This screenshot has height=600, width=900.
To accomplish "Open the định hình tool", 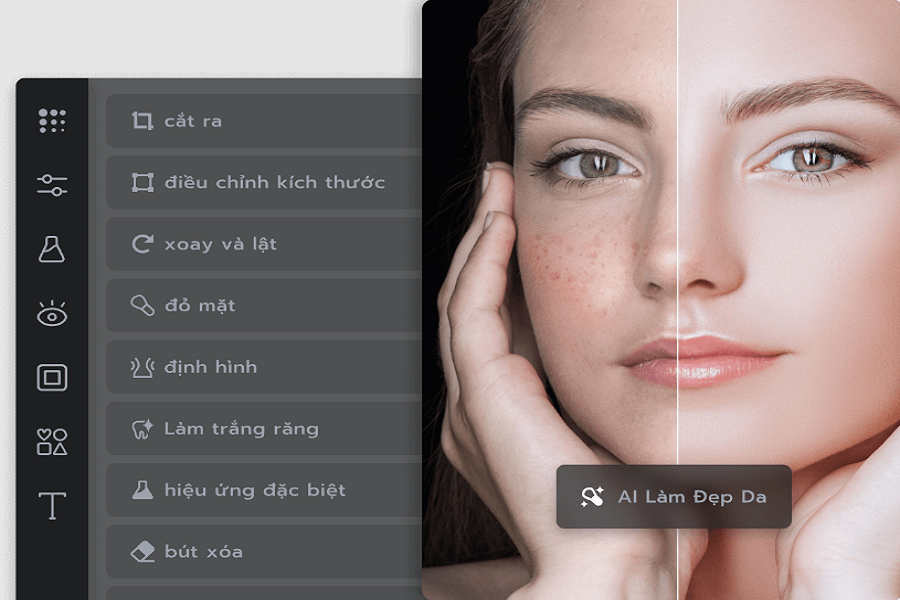I will coord(264,367).
